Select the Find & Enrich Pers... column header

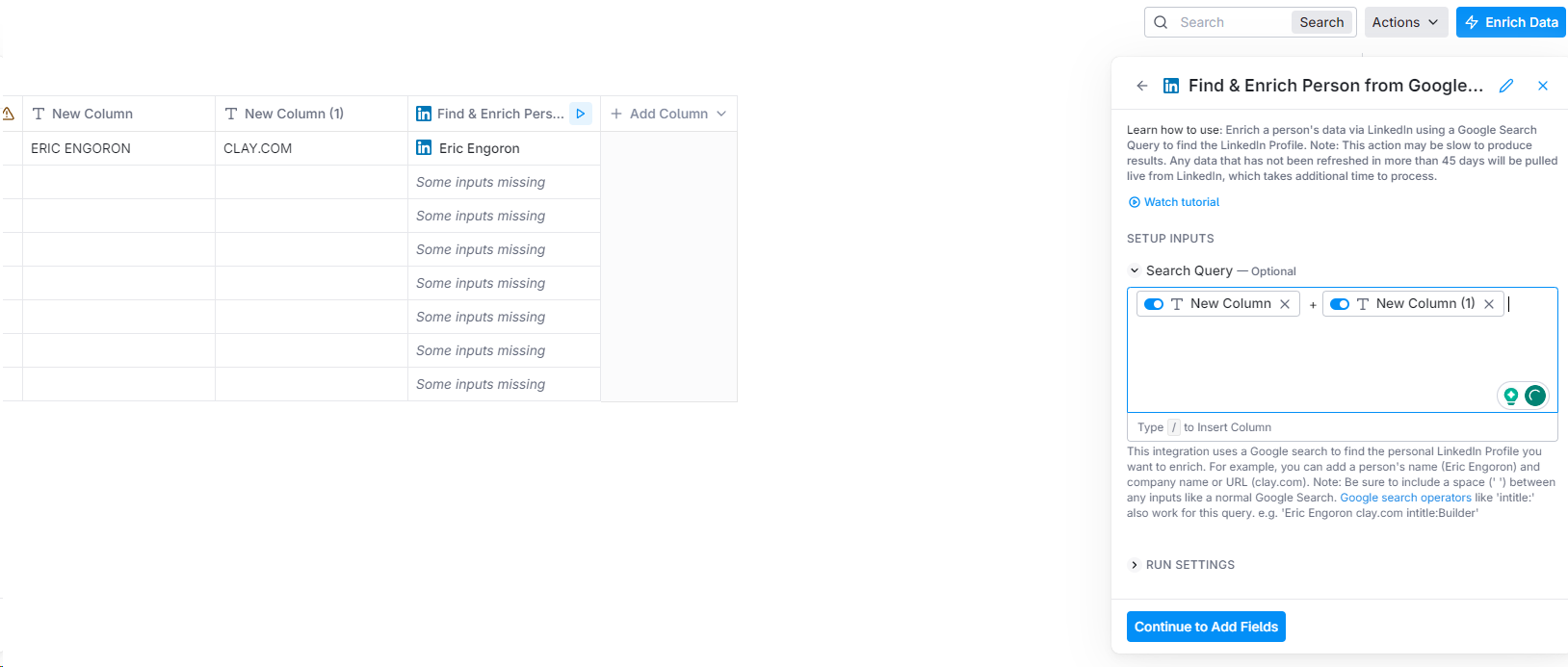click(x=491, y=114)
